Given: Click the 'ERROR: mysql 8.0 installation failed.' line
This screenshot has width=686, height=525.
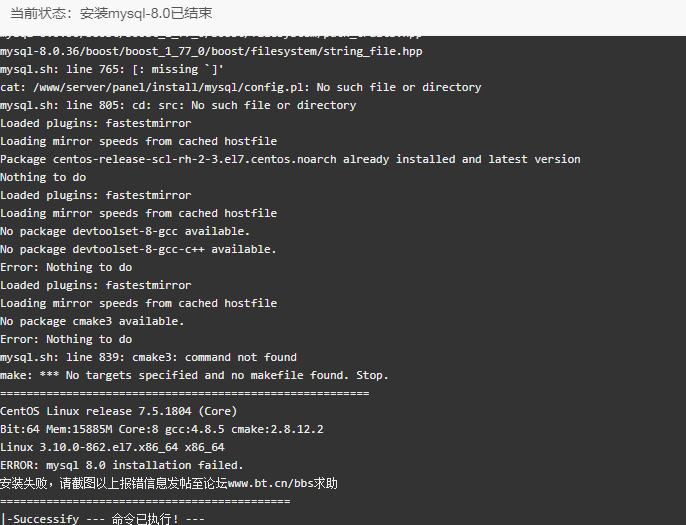Looking at the screenshot, I should (x=122, y=465).
